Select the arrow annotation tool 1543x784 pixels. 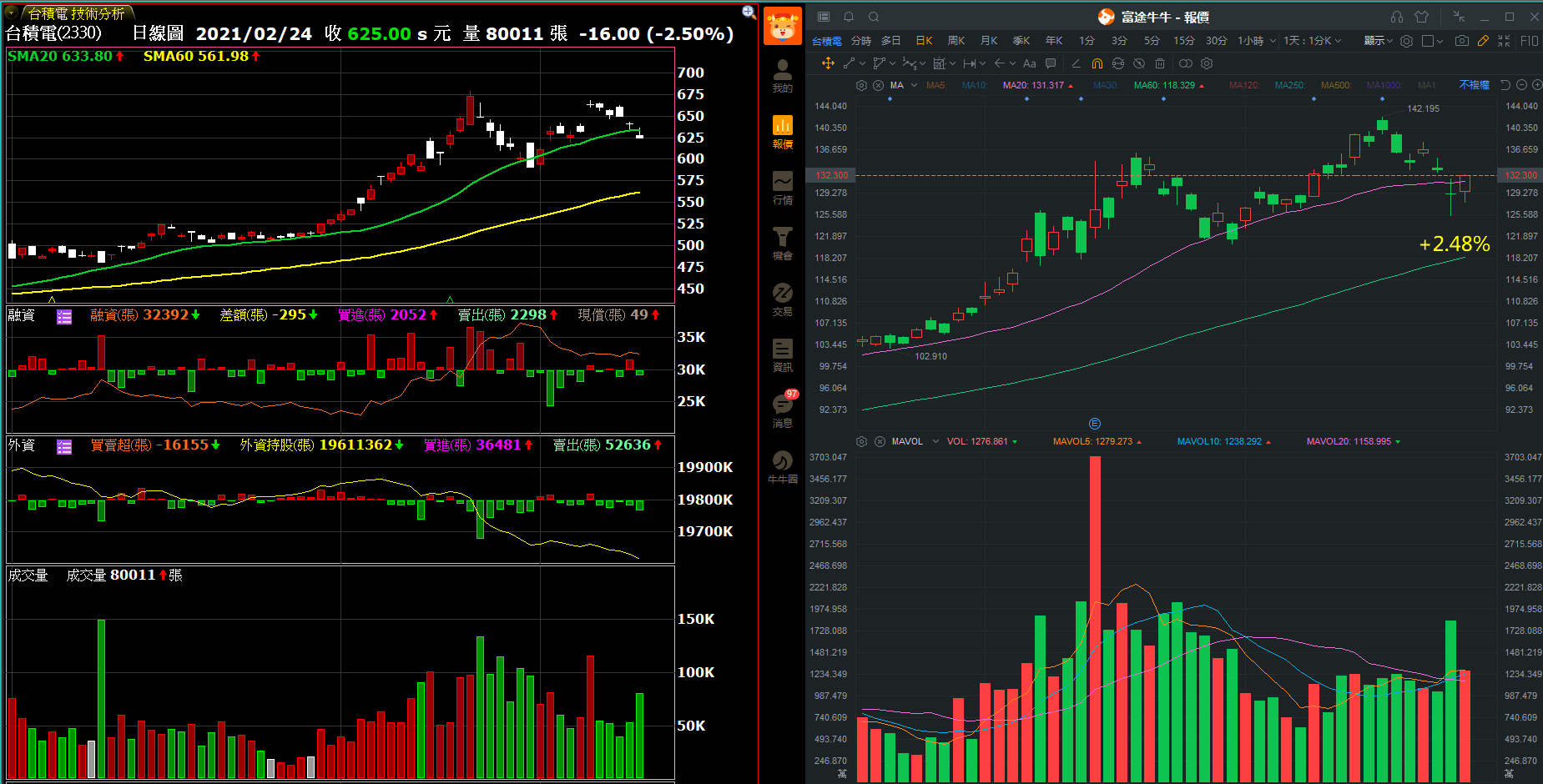(x=999, y=63)
